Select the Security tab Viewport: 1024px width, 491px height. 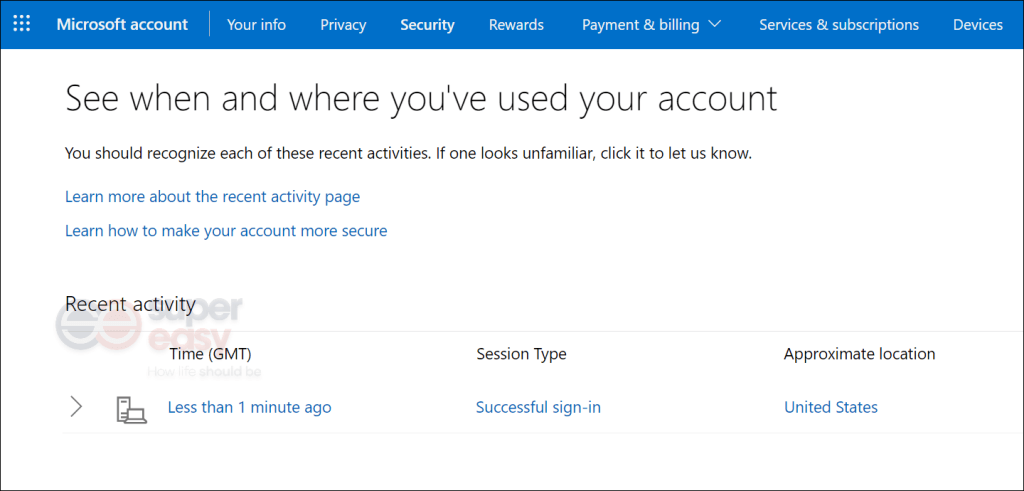click(x=427, y=25)
